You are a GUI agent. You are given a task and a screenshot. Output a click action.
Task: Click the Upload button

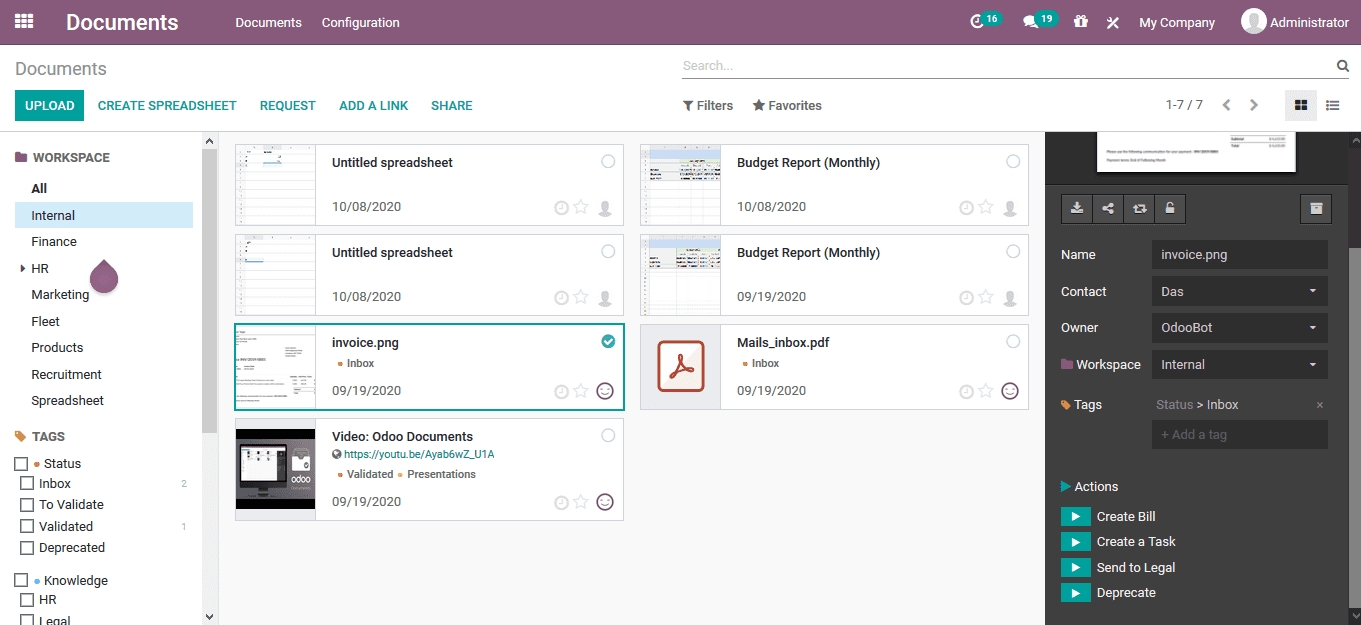pos(49,106)
